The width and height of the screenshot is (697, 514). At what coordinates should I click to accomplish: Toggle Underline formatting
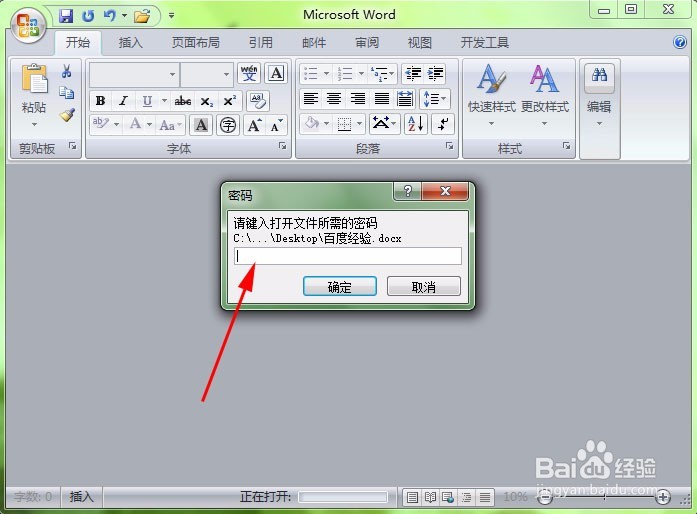pyautogui.click(x=147, y=101)
